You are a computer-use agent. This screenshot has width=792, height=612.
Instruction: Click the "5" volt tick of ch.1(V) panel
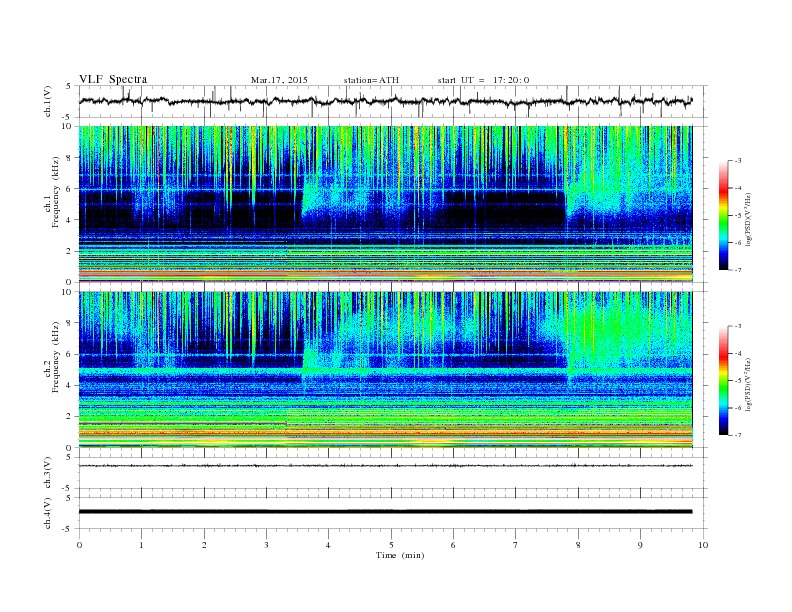(69, 86)
